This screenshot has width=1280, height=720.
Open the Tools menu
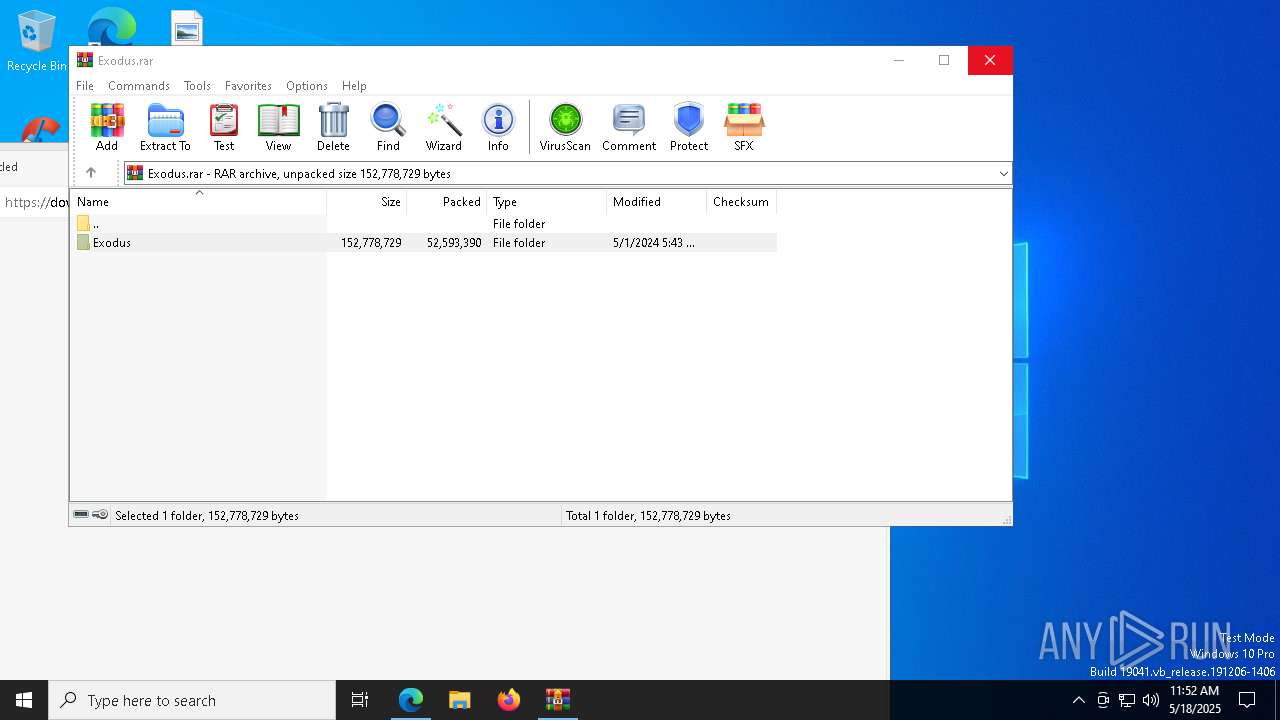coord(197,86)
